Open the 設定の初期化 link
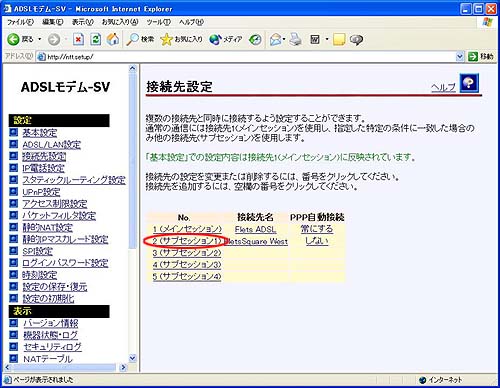Image resolution: width=500 pixels, height=388 pixels. [x=48, y=298]
